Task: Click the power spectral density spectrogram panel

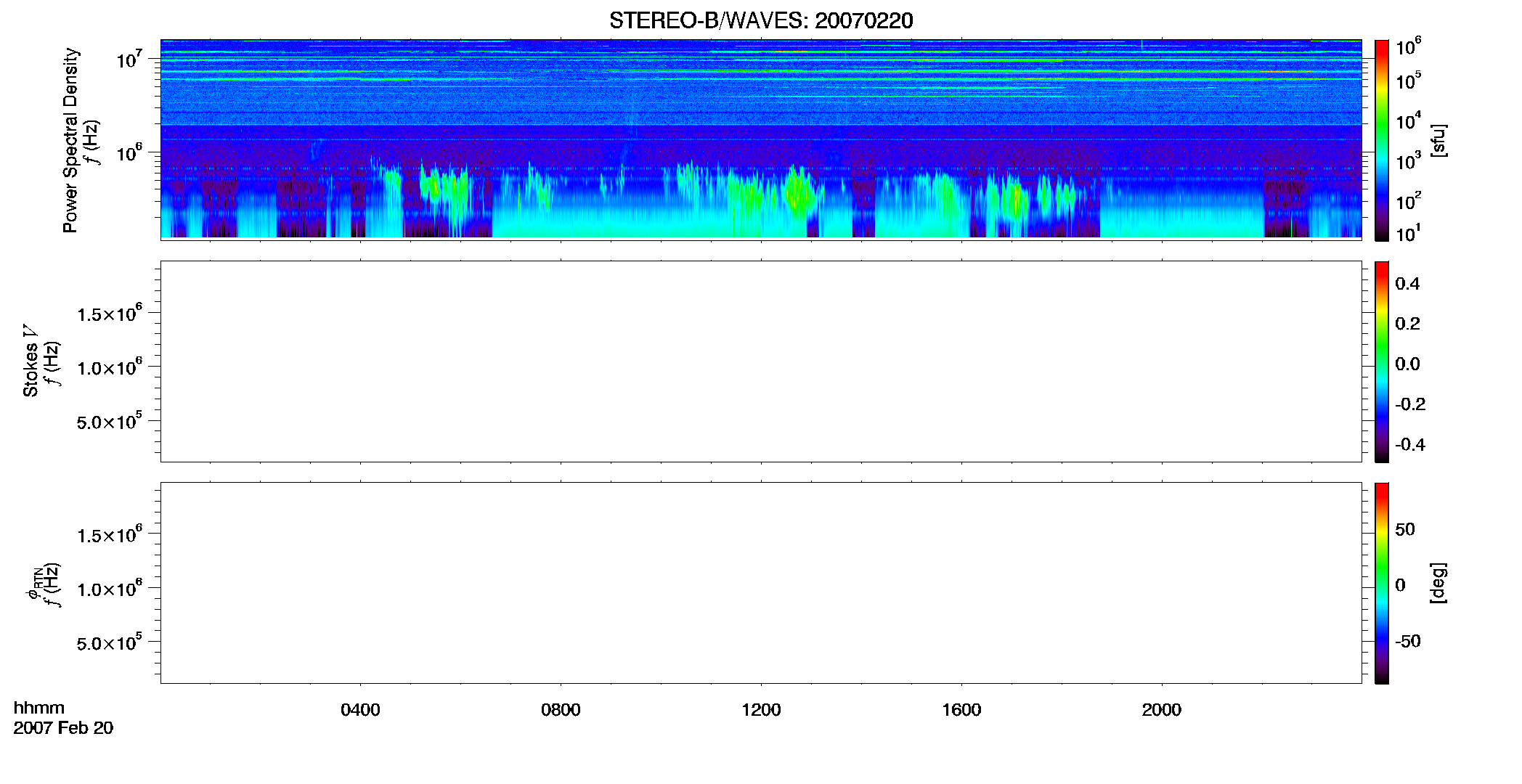Action: point(761,139)
